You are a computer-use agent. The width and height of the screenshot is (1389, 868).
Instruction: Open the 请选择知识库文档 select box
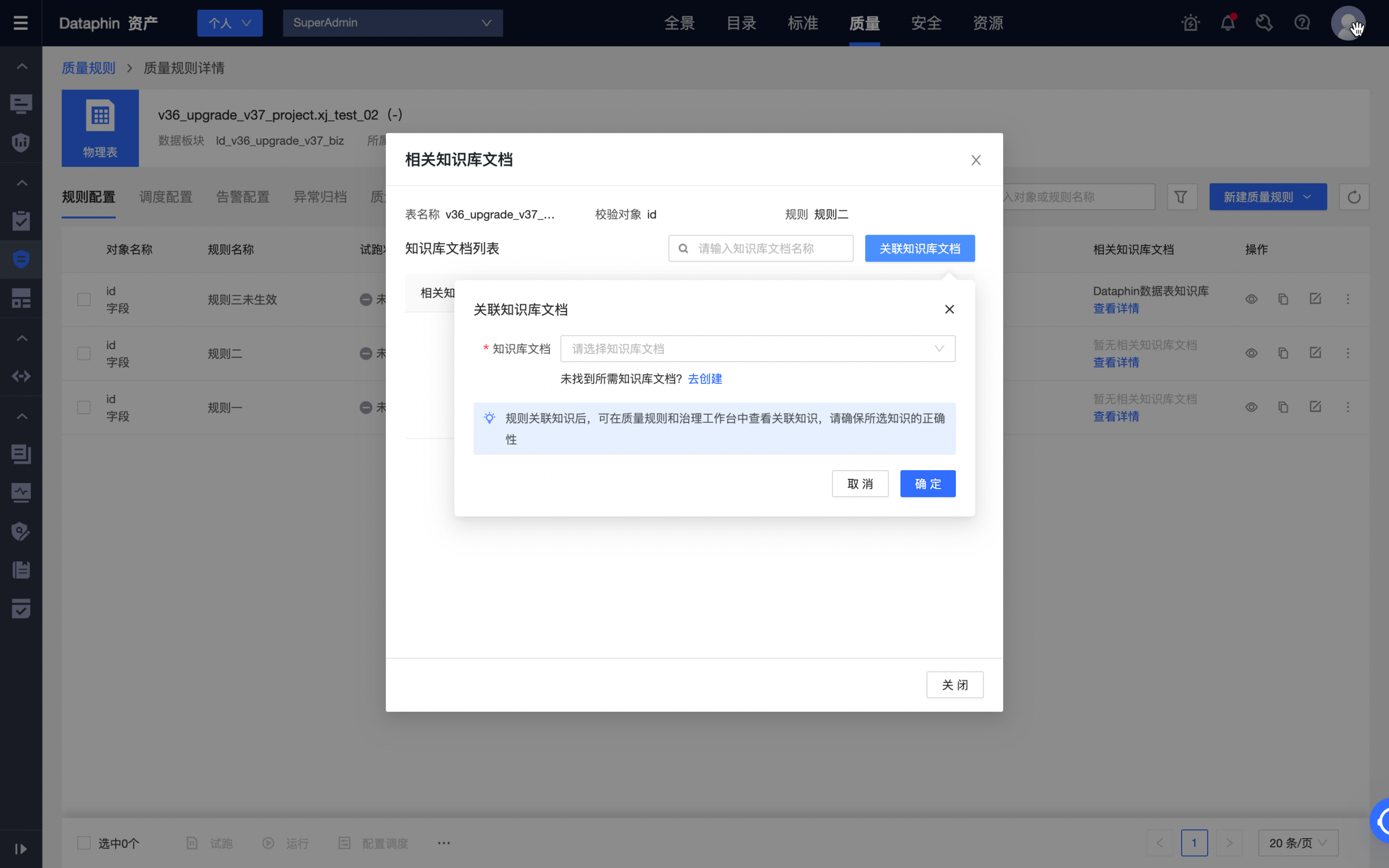click(758, 349)
